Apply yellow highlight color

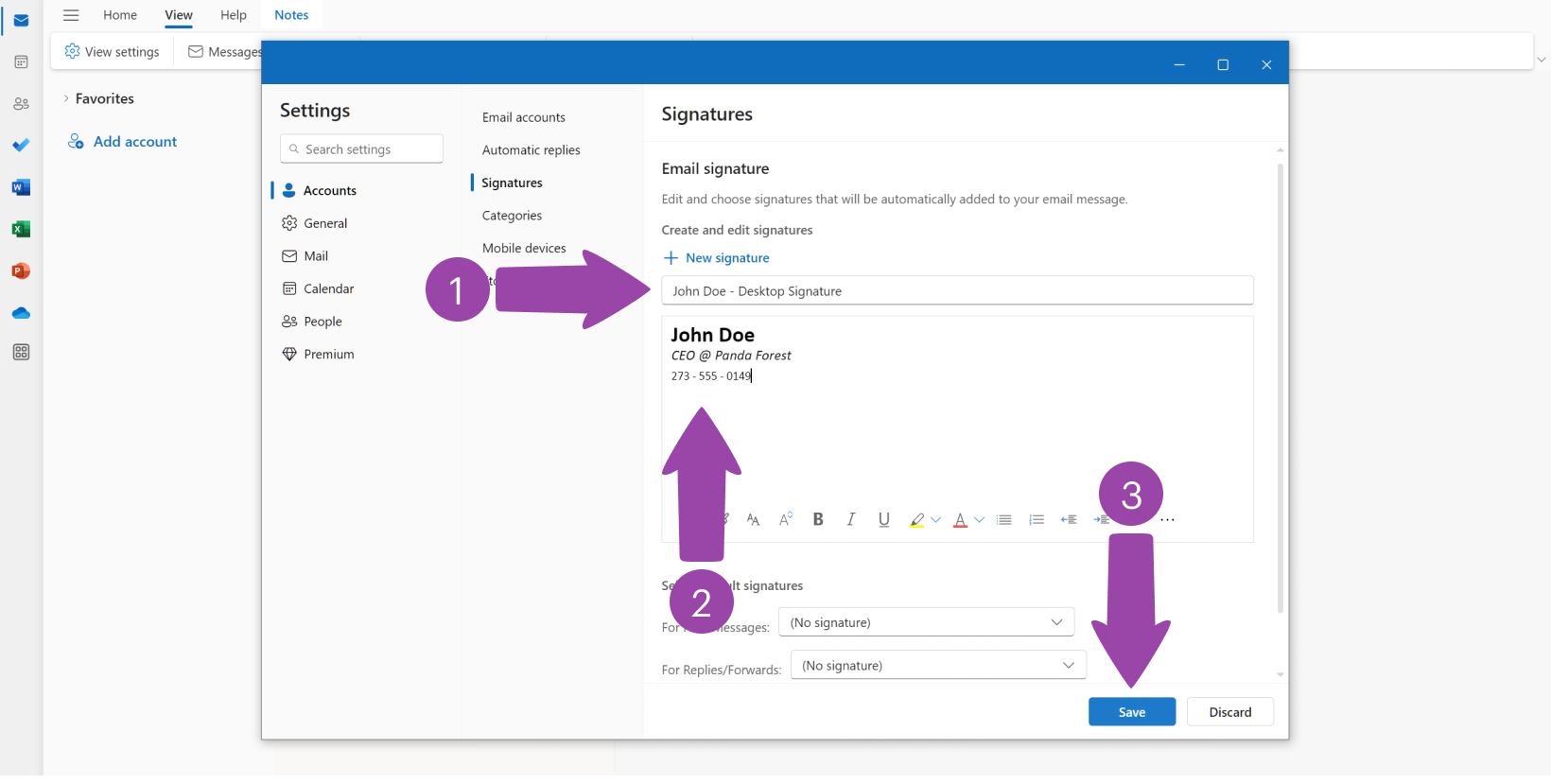tap(916, 519)
